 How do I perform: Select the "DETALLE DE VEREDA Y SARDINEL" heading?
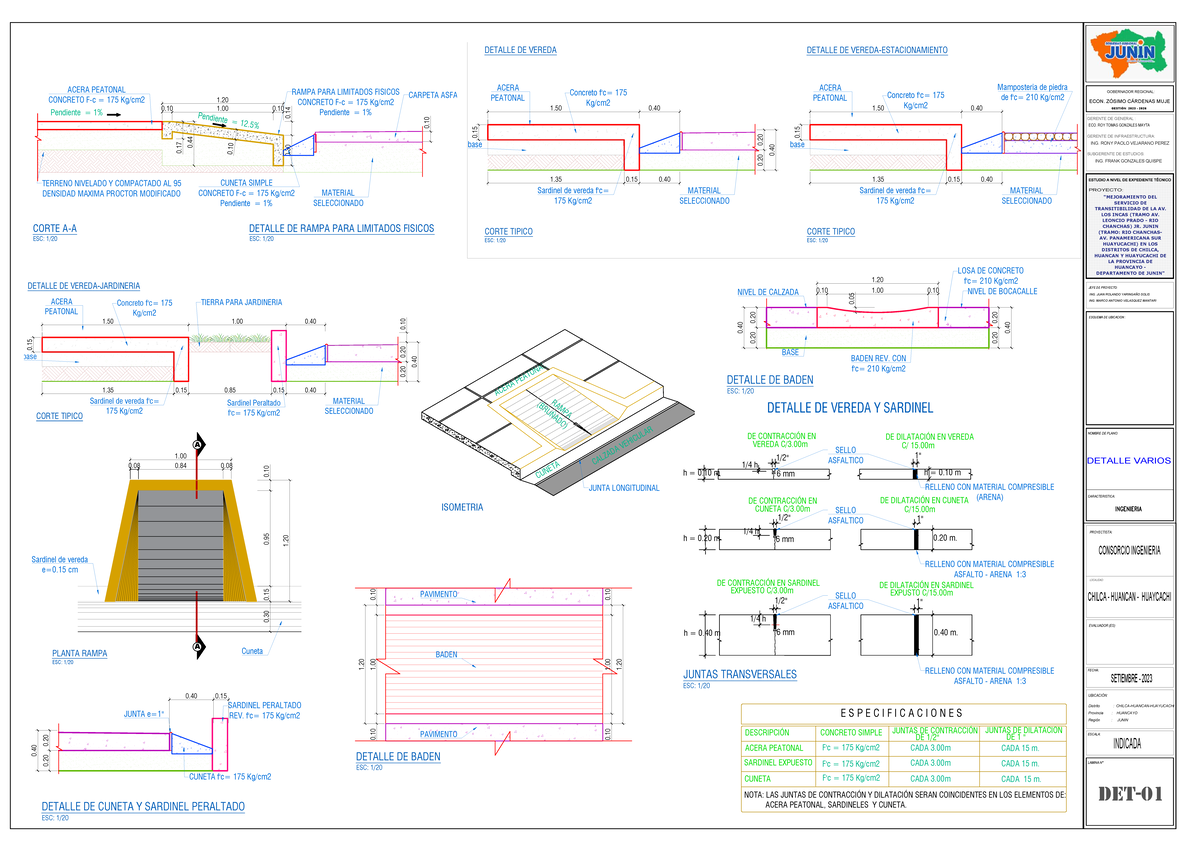(849, 408)
